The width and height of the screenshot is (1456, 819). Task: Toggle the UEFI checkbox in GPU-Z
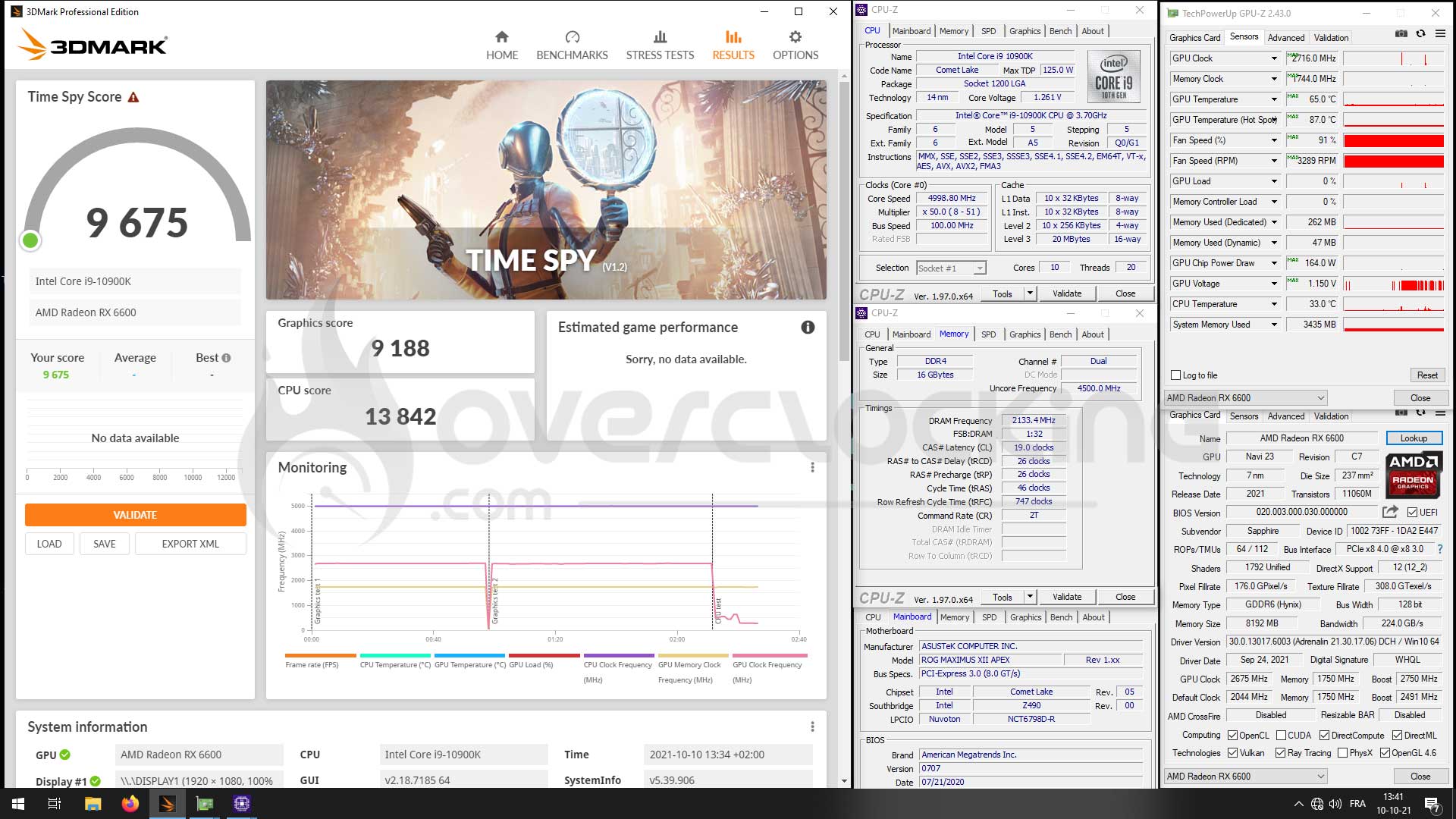(1412, 513)
